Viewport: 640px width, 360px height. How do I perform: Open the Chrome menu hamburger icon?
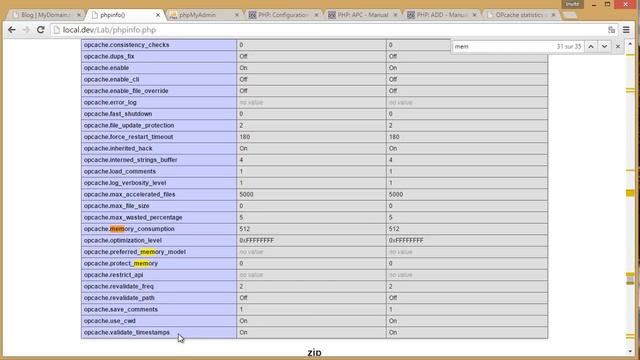click(x=626, y=30)
